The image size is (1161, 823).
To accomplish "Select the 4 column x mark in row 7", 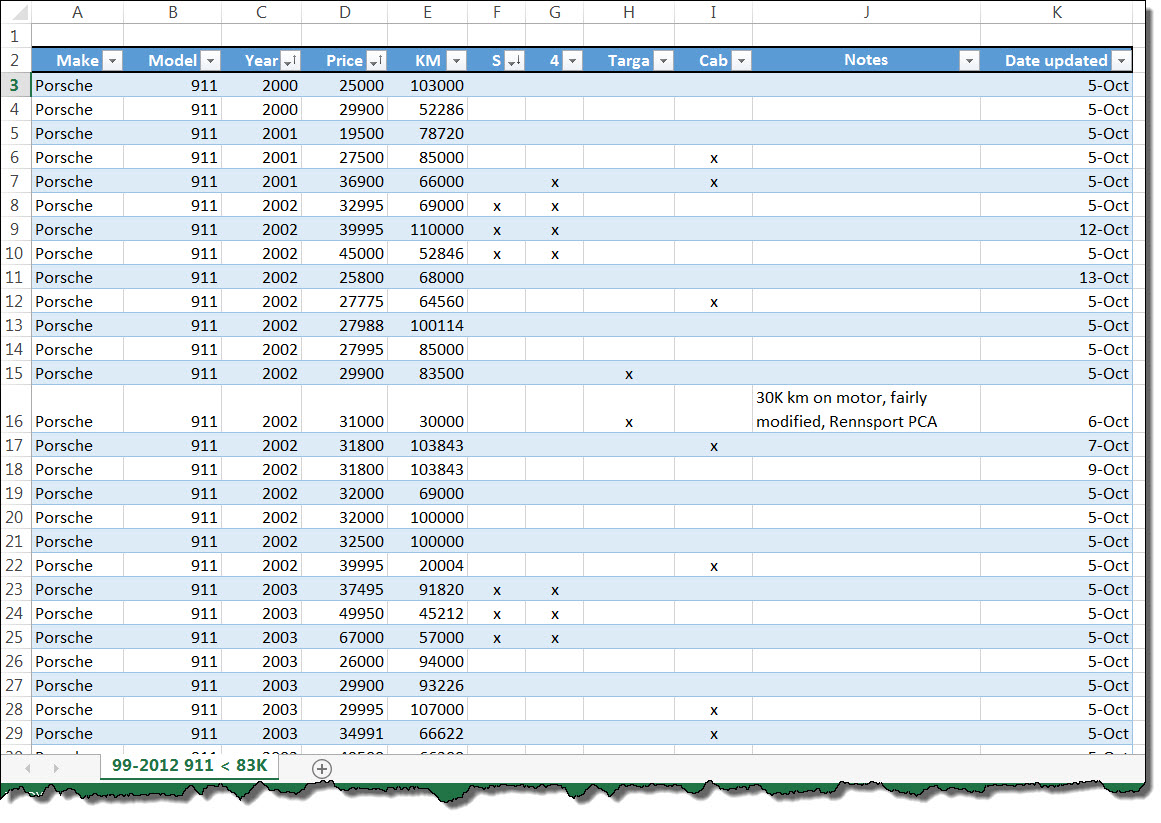I will (x=555, y=181).
